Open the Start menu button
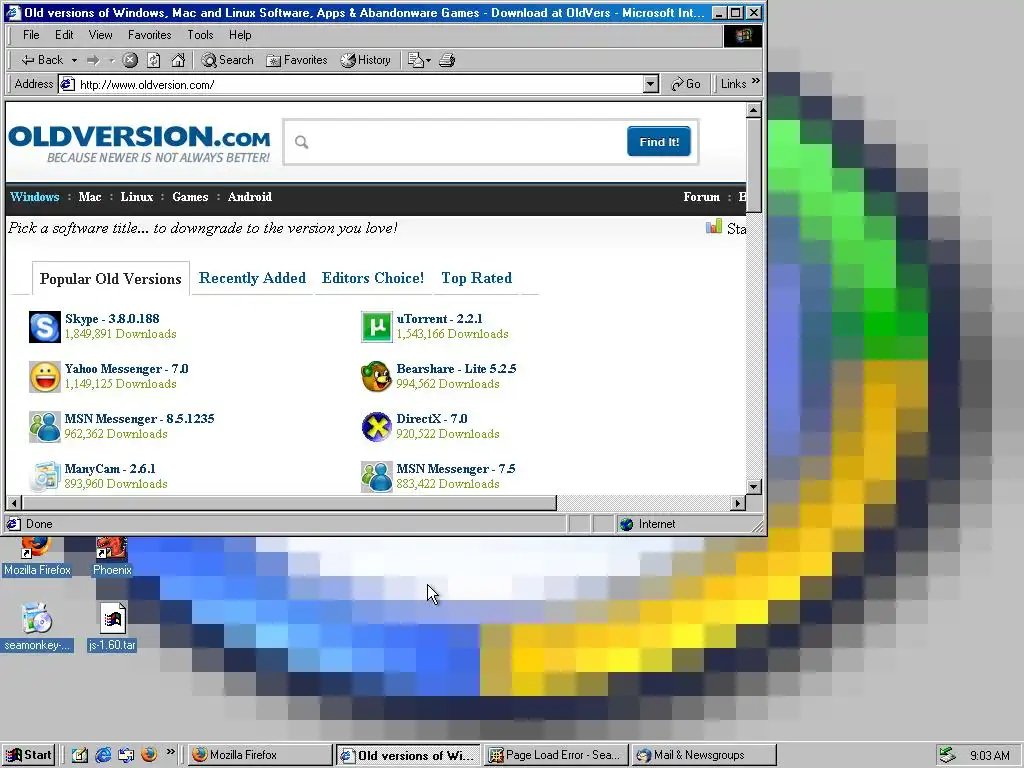1024x768 pixels. tap(28, 755)
